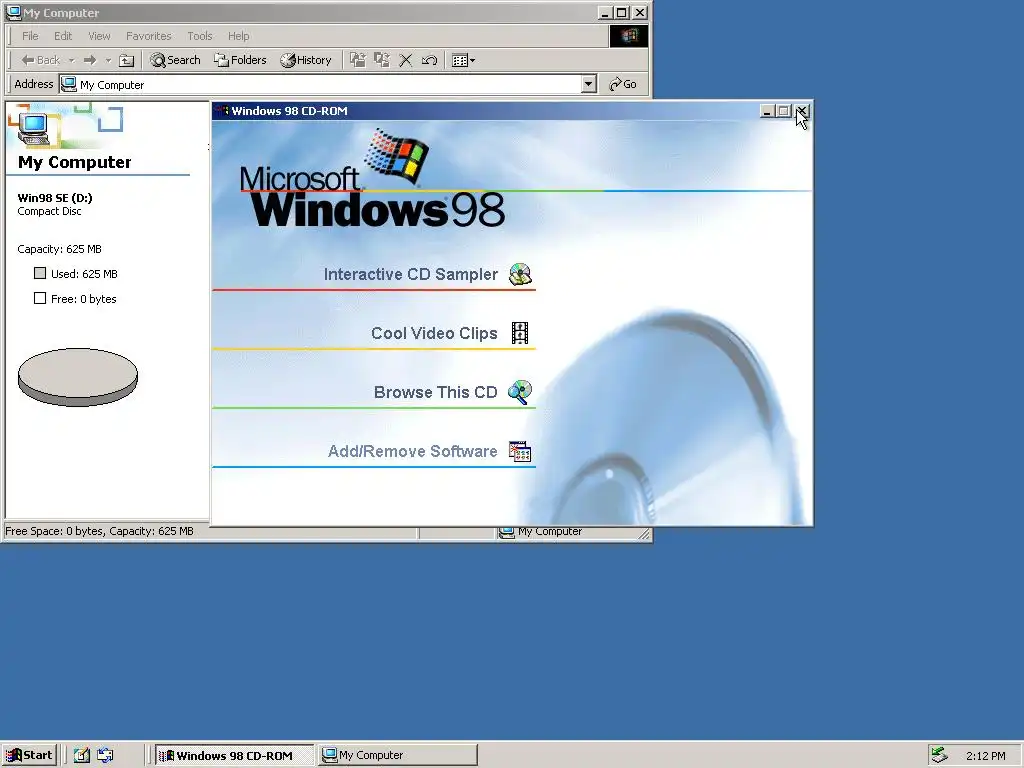Select Browse This CD
This screenshot has height=768, width=1024.
(435, 392)
